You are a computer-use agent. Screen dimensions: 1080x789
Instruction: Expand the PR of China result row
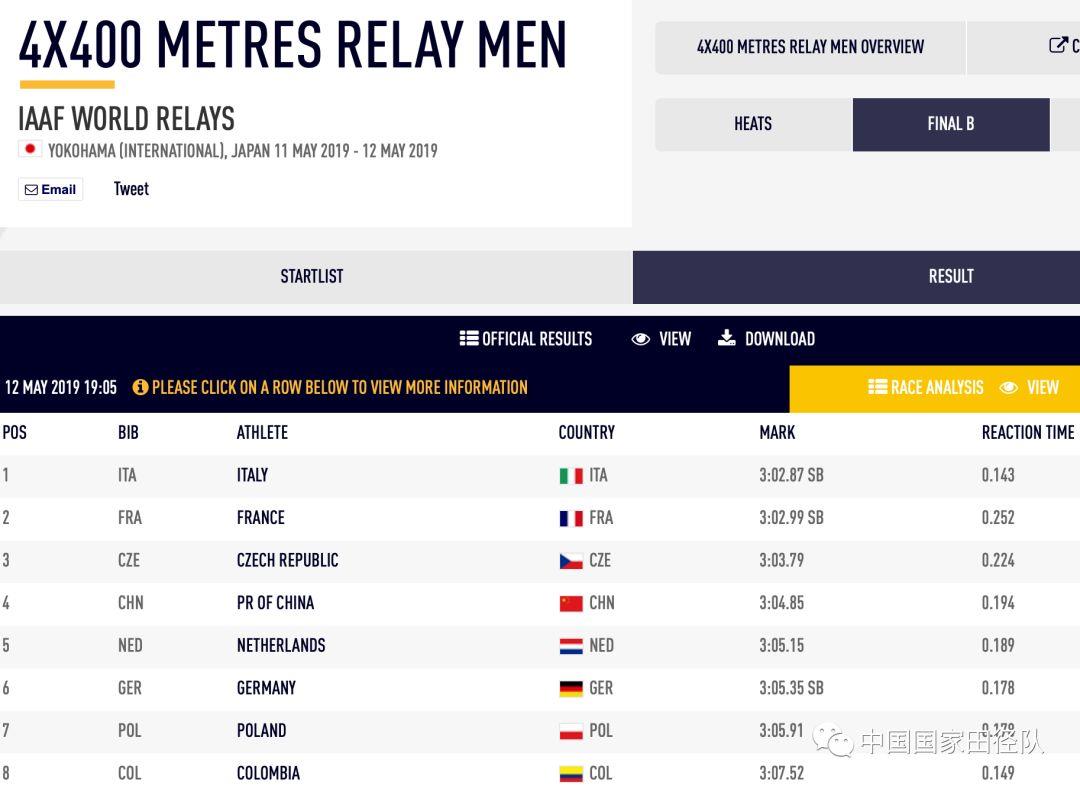point(540,604)
